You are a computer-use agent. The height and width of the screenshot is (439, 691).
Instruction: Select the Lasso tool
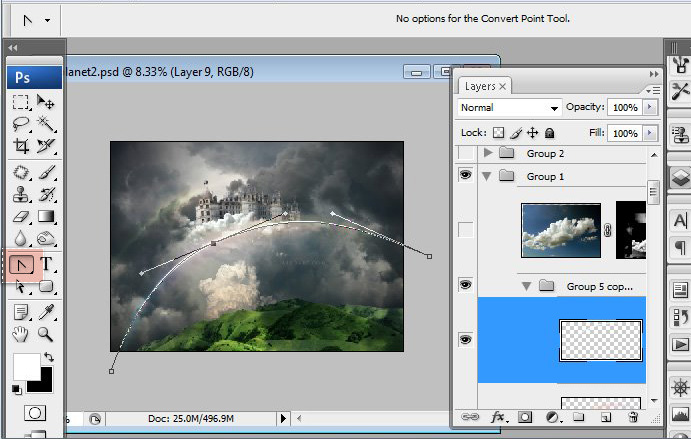pyautogui.click(x=20, y=124)
